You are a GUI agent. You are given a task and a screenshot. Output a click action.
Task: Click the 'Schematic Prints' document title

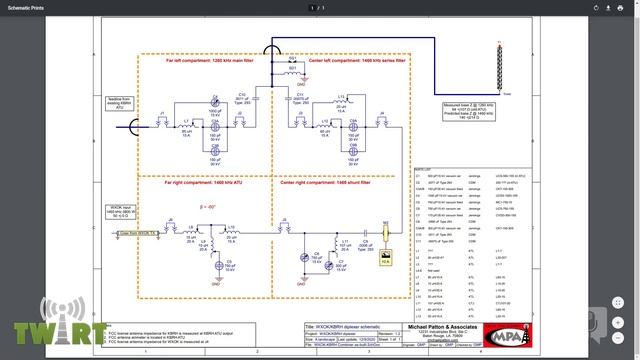[x=26, y=8]
